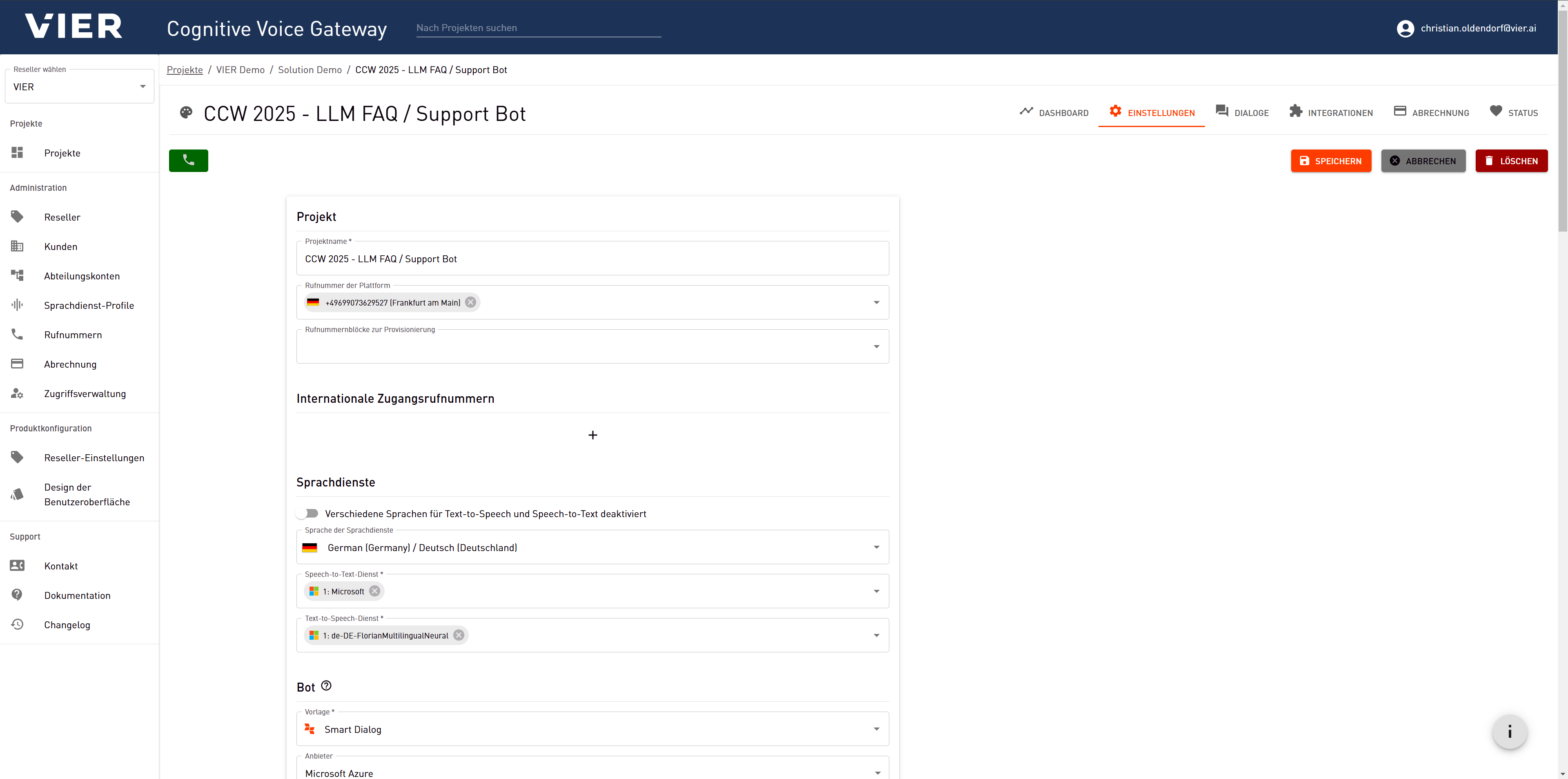Image resolution: width=1568 pixels, height=779 pixels.
Task: Open the Sprache der Sprachdienste dropdown
Action: [x=592, y=547]
